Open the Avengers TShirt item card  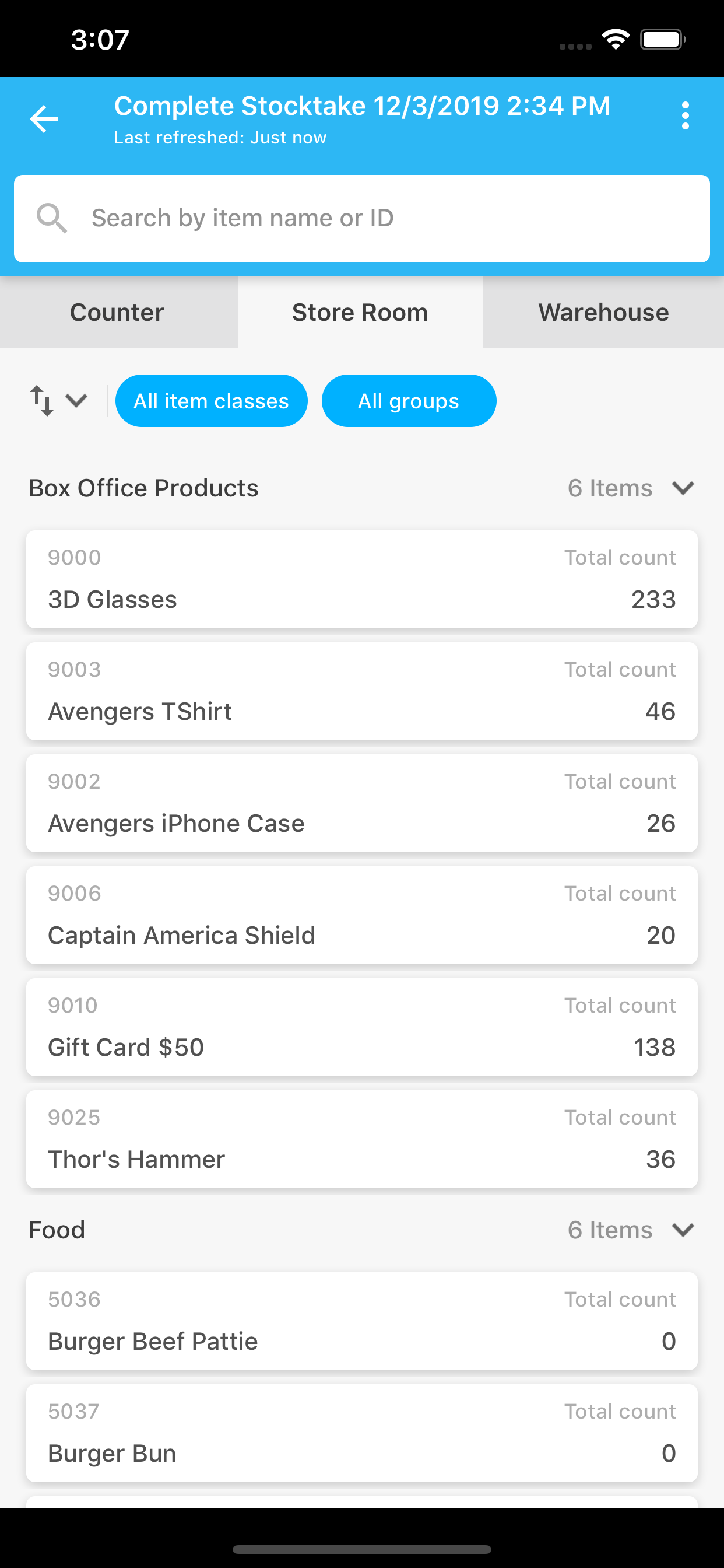coord(362,691)
